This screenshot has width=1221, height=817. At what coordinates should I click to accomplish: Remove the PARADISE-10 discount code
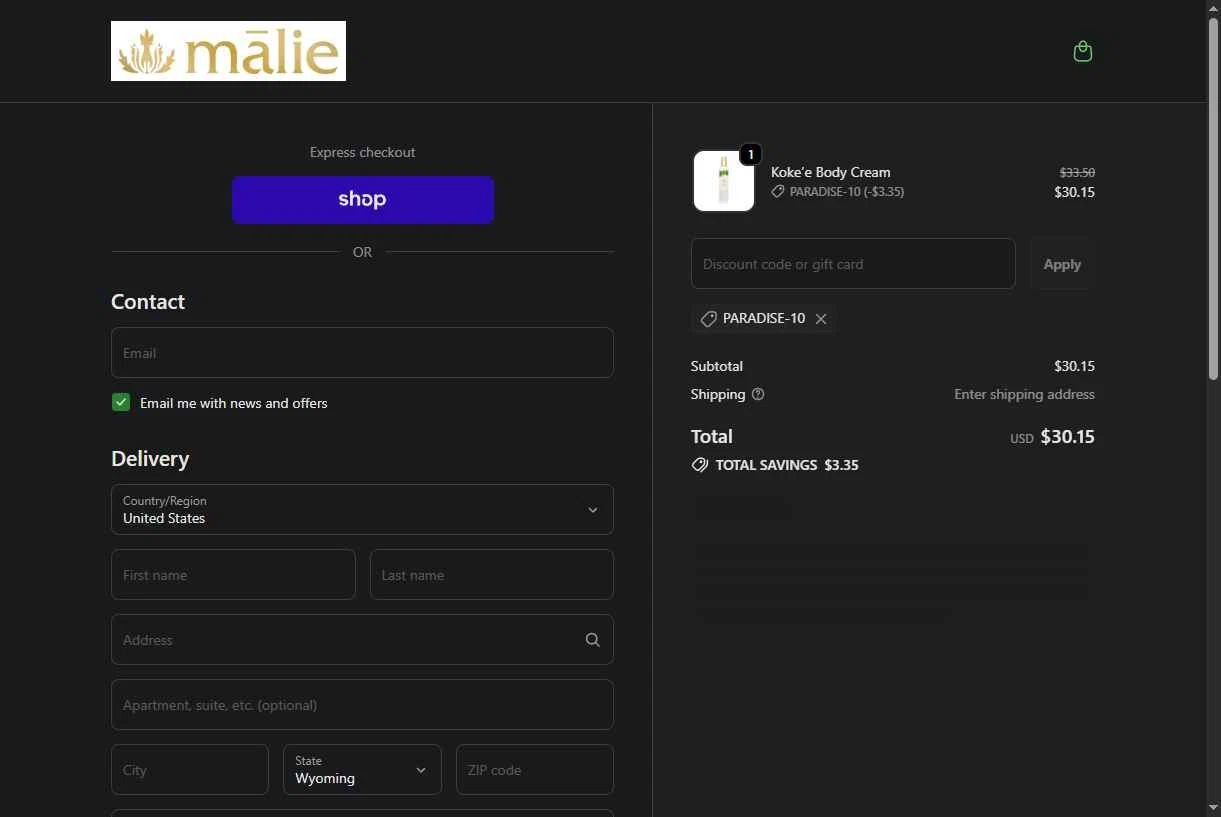pyautogui.click(x=821, y=319)
